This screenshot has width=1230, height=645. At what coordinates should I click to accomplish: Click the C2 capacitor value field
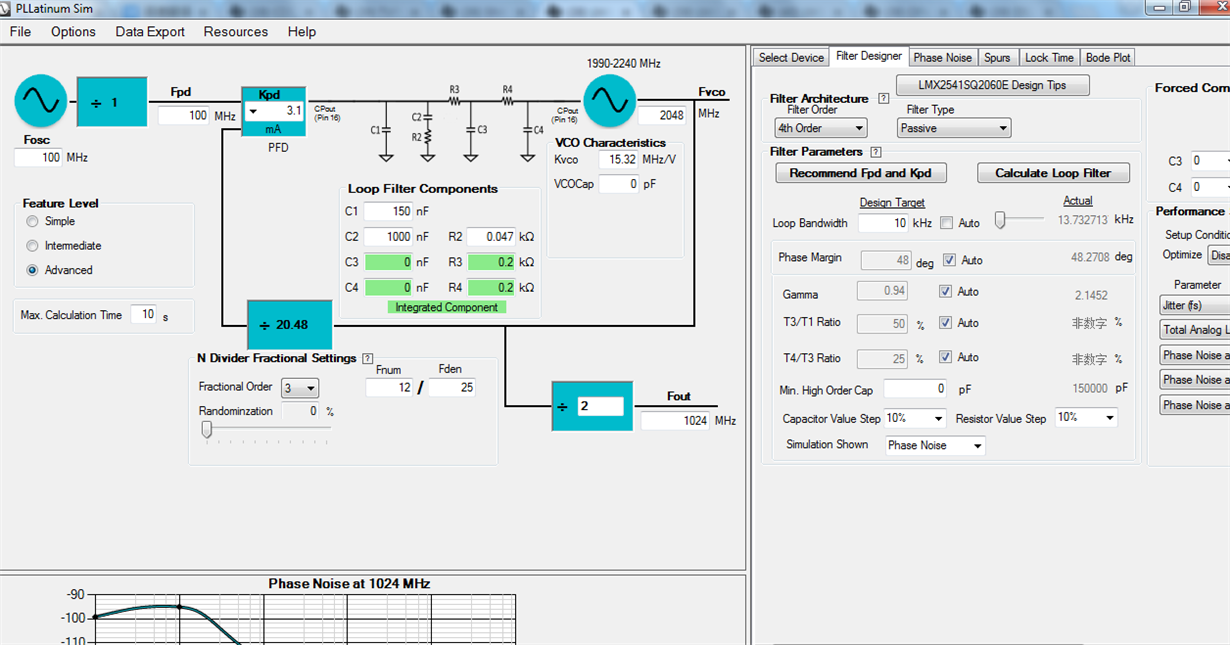click(389, 237)
